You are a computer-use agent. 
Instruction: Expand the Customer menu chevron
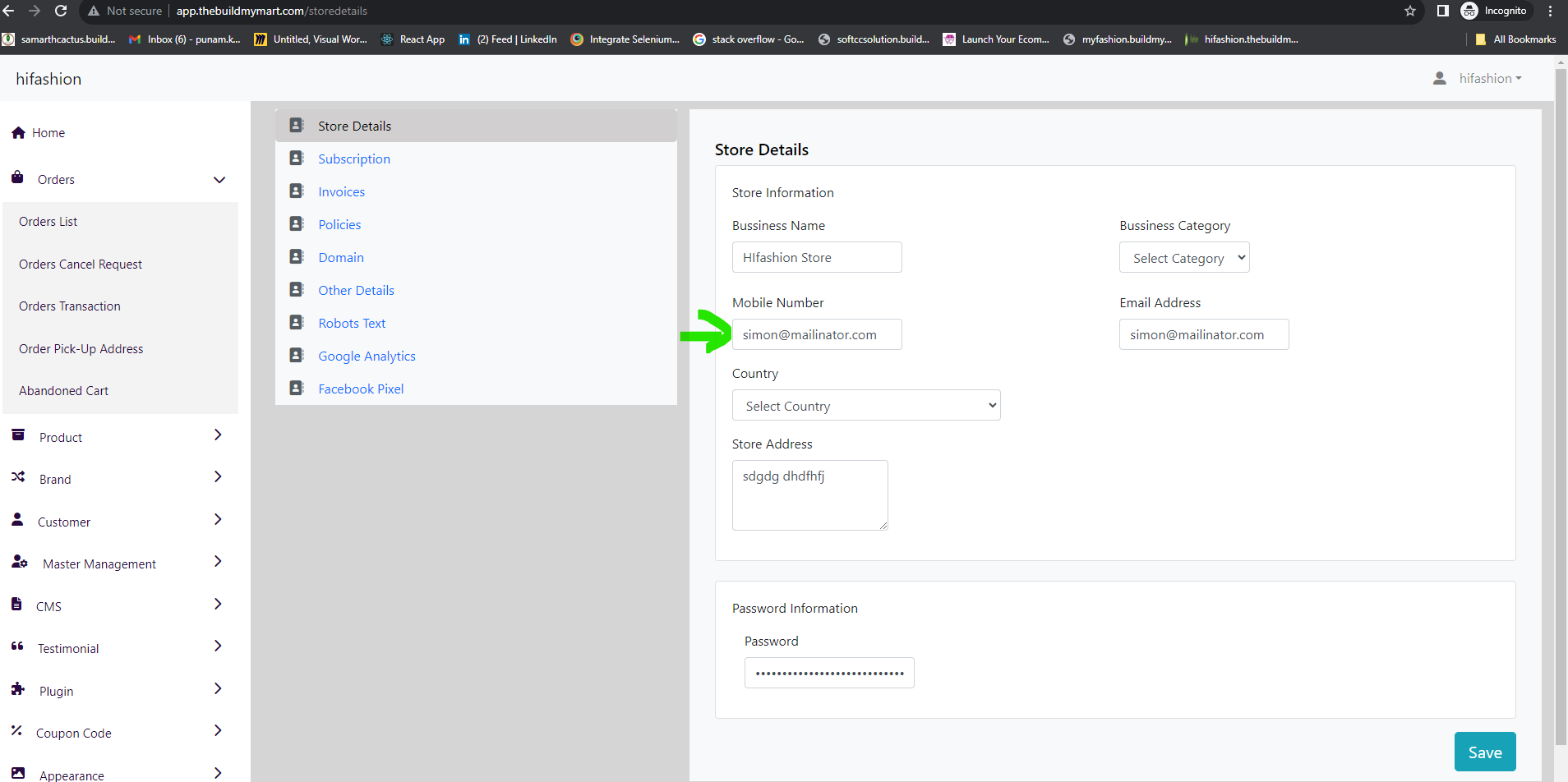pyautogui.click(x=218, y=519)
